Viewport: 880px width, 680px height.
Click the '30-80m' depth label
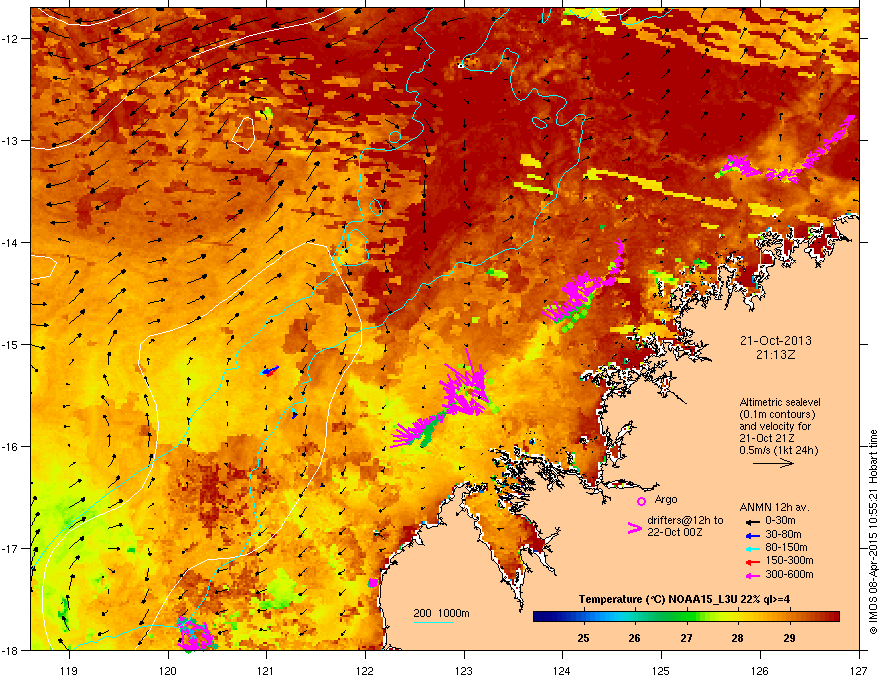pyautogui.click(x=783, y=534)
